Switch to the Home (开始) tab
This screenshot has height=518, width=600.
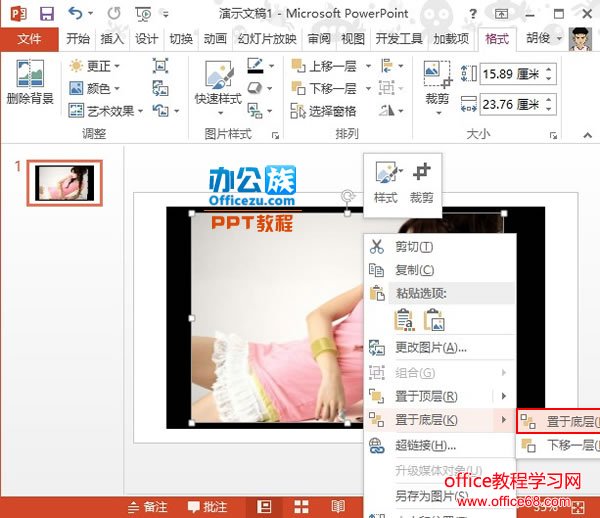78,39
